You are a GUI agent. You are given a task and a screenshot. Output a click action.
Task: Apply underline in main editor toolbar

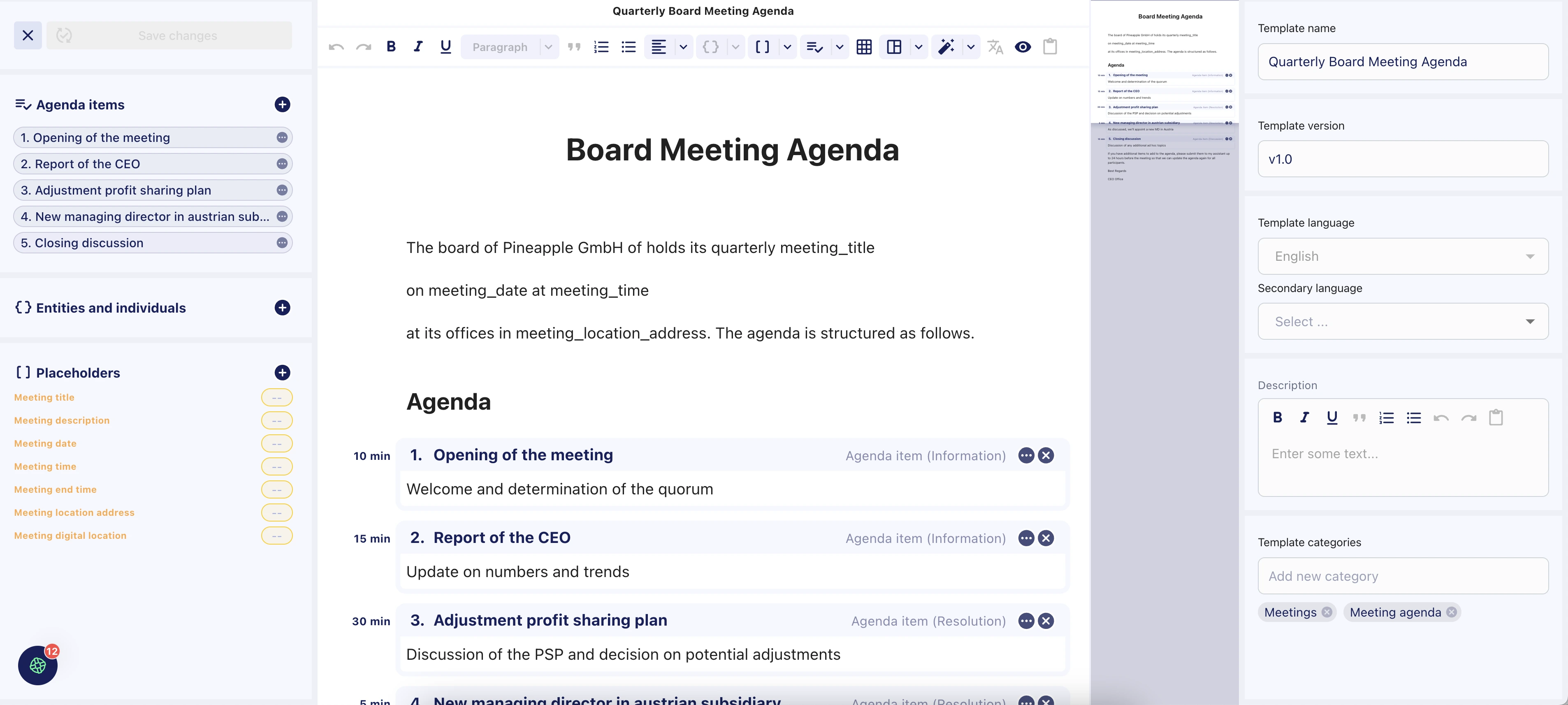click(x=445, y=47)
